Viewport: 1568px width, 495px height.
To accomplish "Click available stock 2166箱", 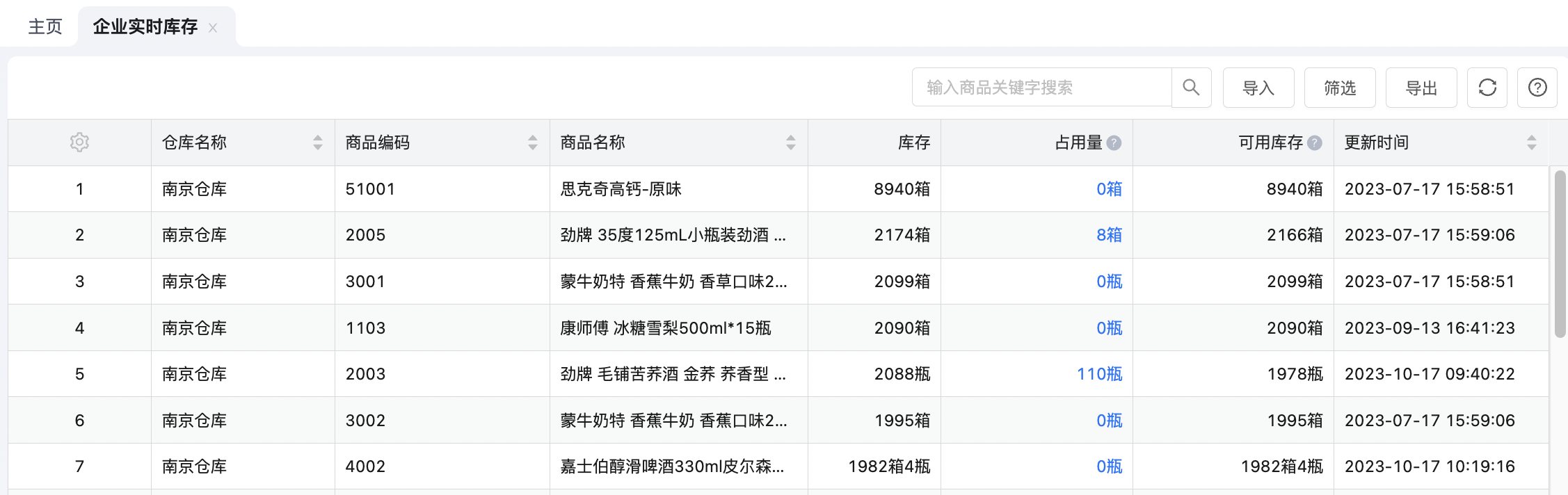I will point(1295,235).
